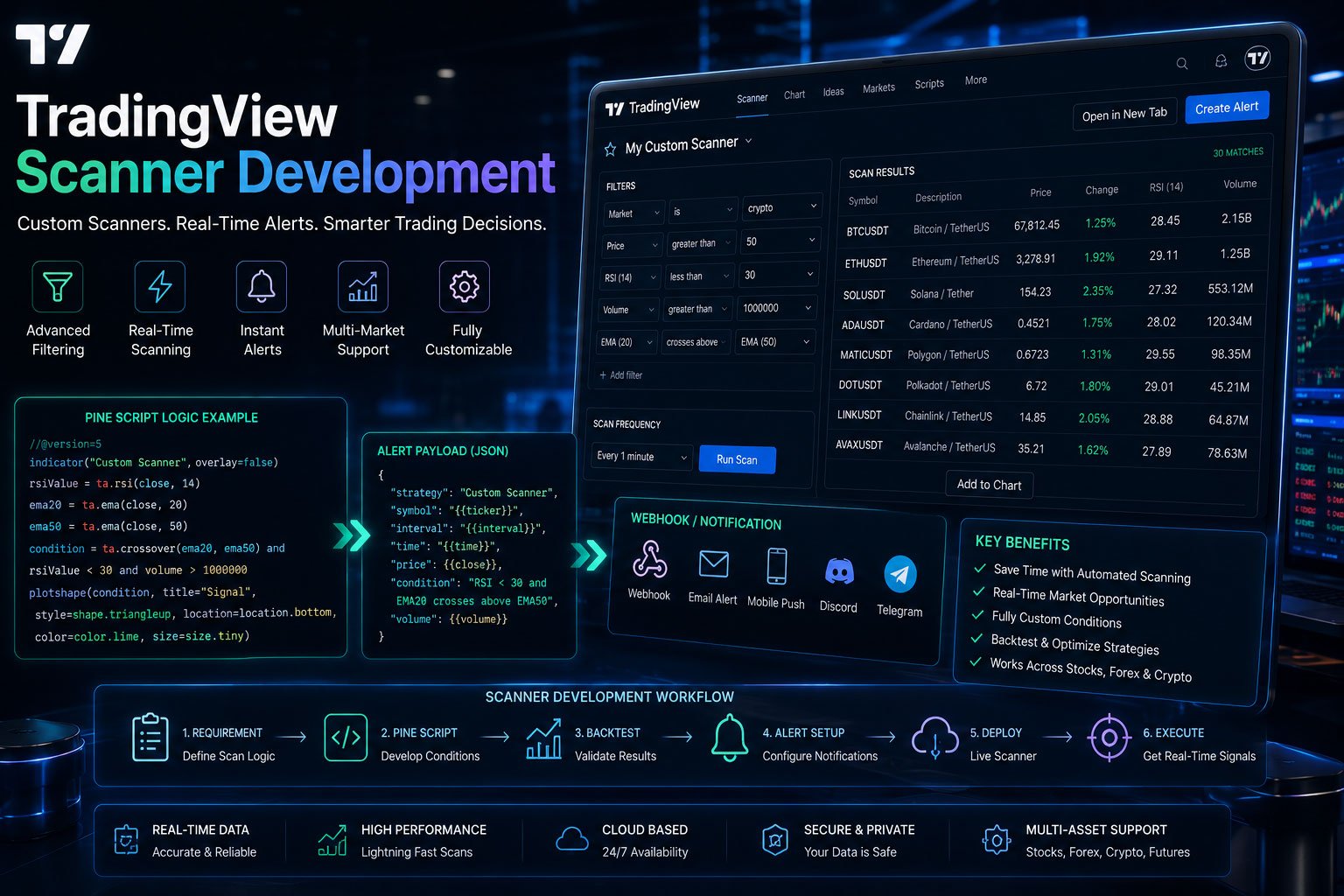Viewport: 1344px width, 896px height.
Task: Open the 'crosses above' operator dropdown
Action: pos(697,342)
